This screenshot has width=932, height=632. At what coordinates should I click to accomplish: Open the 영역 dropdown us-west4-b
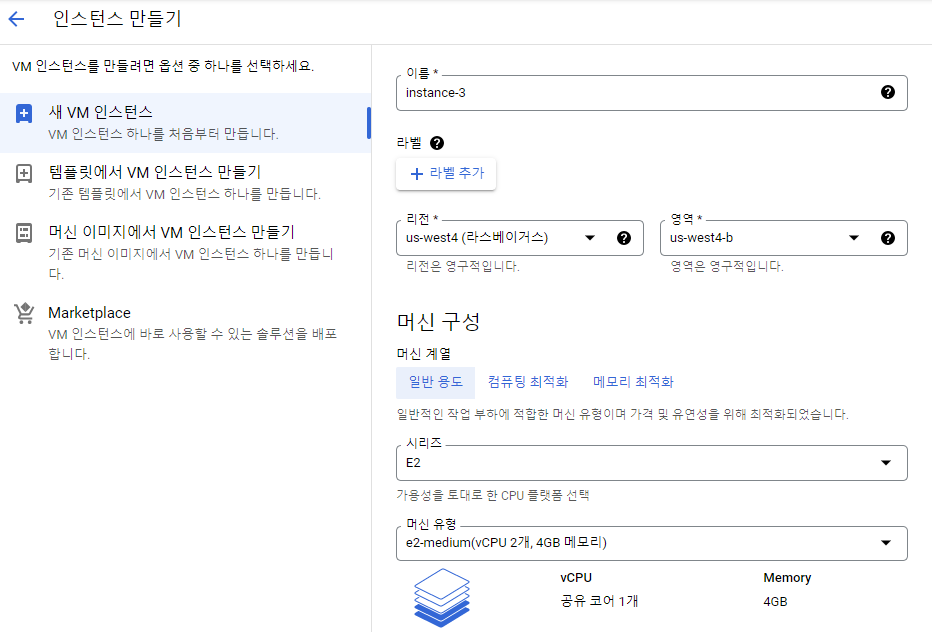pyautogui.click(x=783, y=238)
